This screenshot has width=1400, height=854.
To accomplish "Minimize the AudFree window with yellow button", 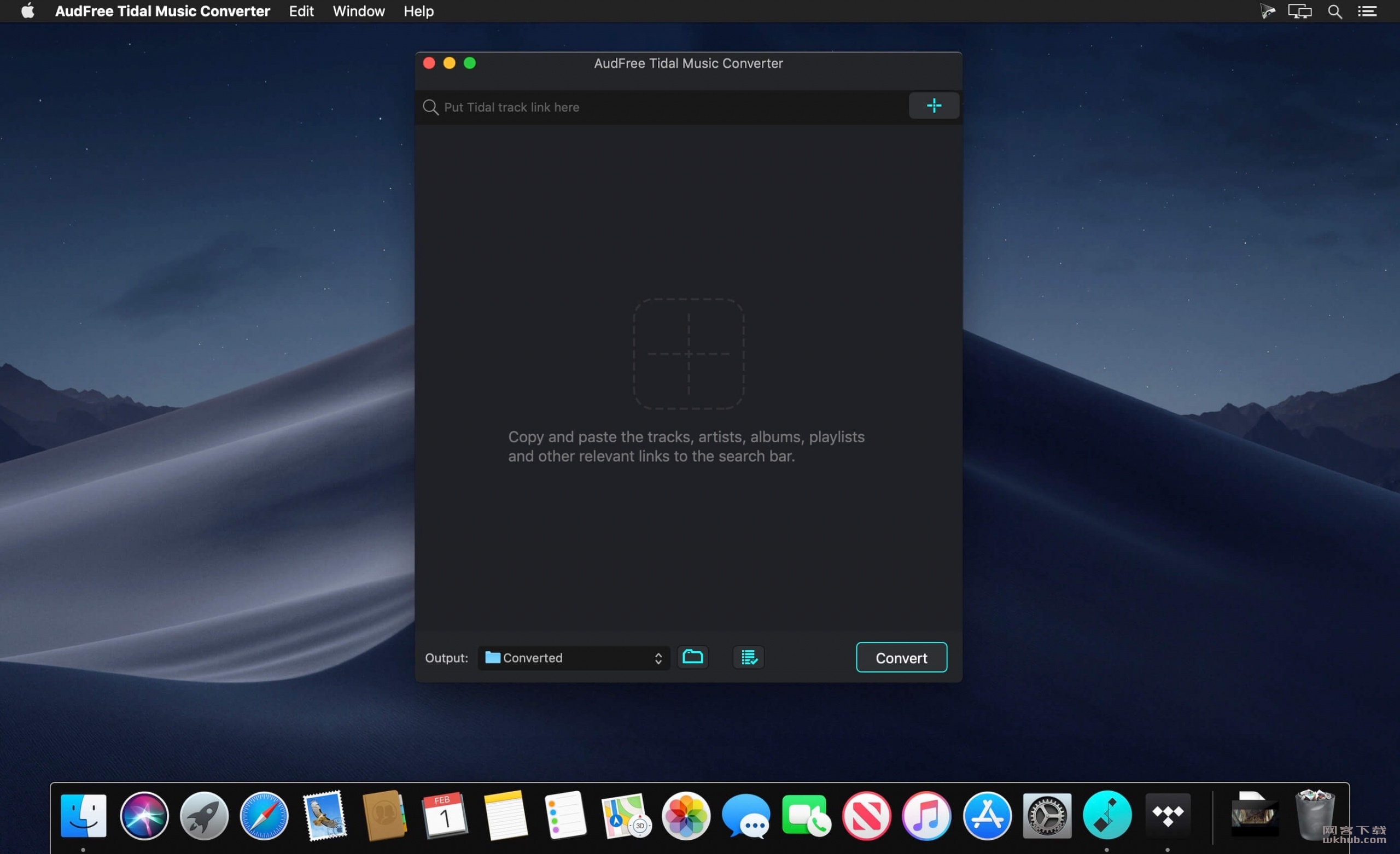I will tap(450, 63).
